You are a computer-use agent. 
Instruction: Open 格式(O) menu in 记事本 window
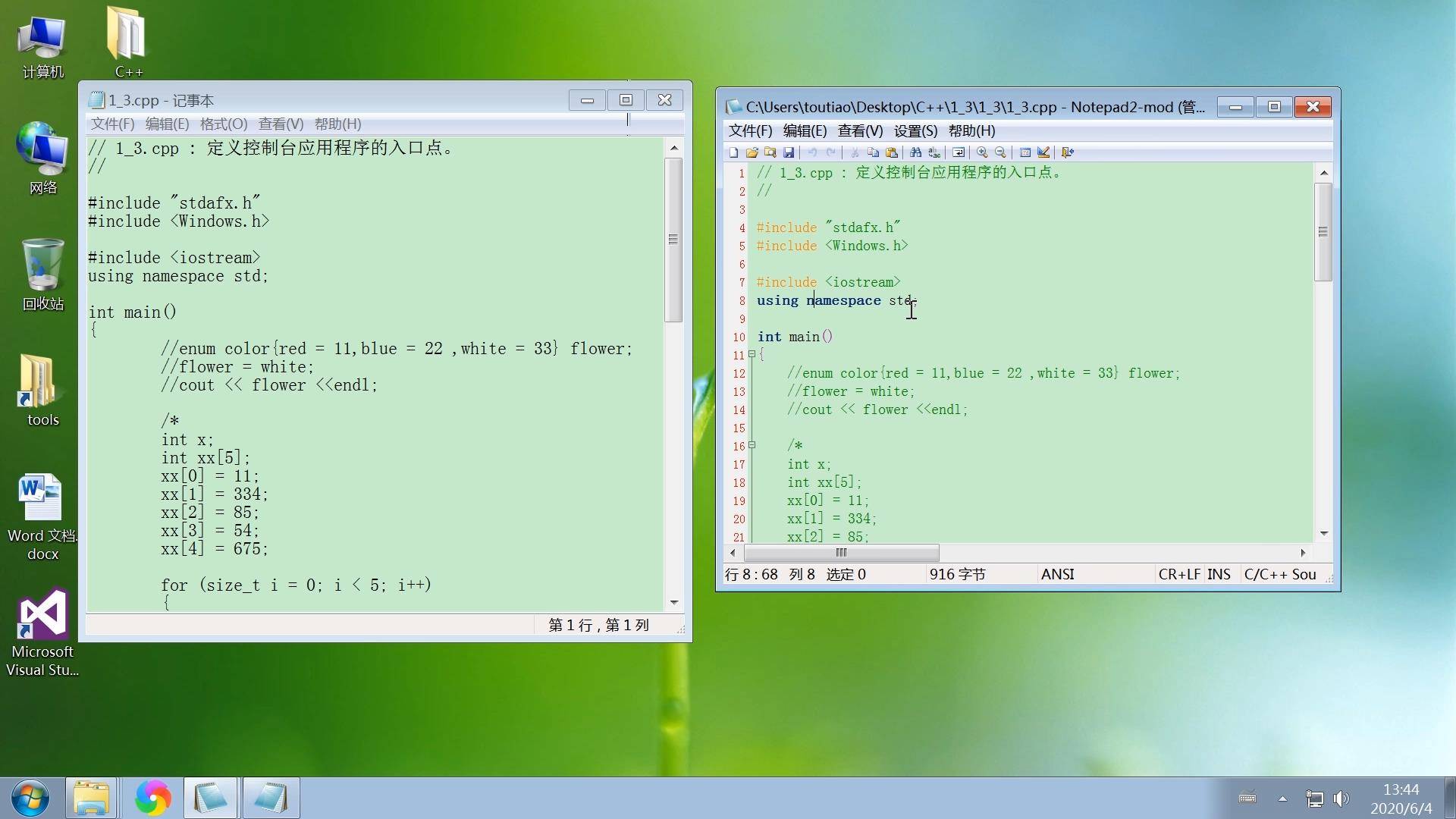(224, 124)
